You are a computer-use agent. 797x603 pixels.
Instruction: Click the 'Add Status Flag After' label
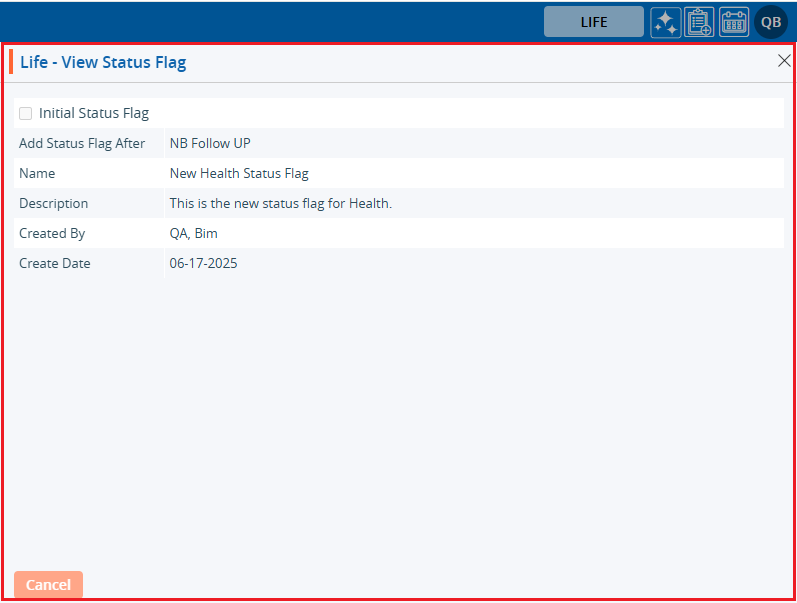tap(82, 143)
